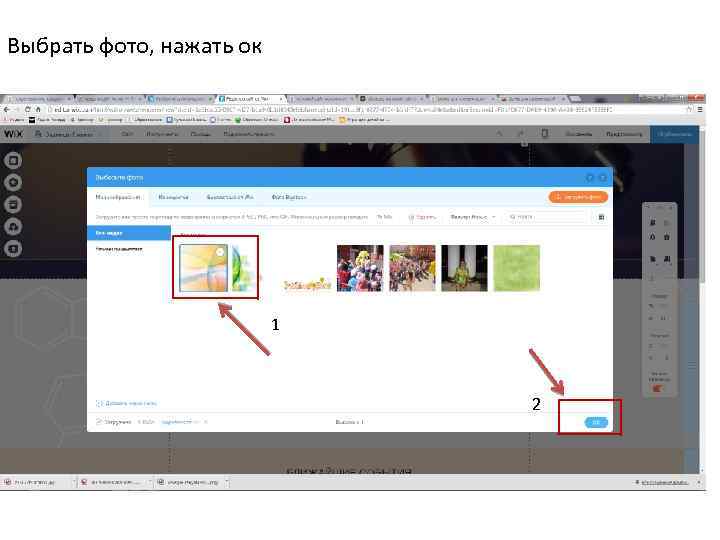This screenshot has width=720, height=540.
Task: Click the redo arrow in Wix top bar
Action: click(x=521, y=134)
